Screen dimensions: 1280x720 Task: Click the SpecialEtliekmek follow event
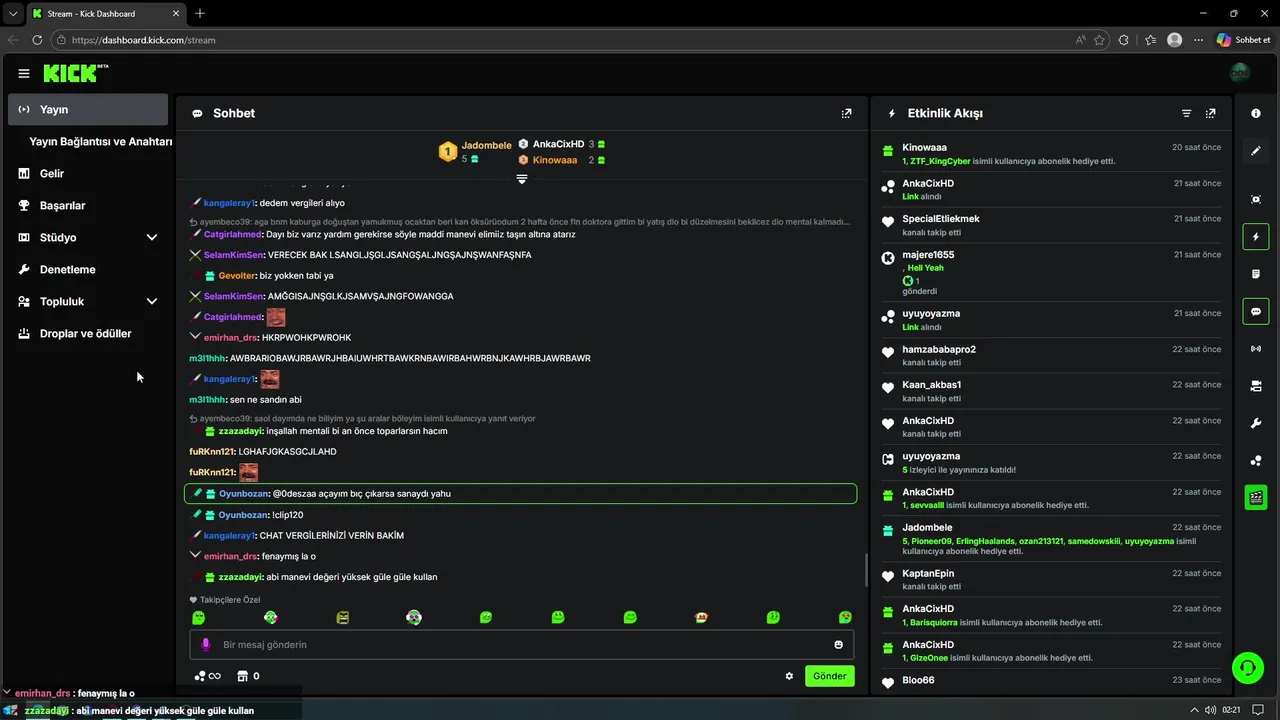pyautogui.click(x=1052, y=225)
